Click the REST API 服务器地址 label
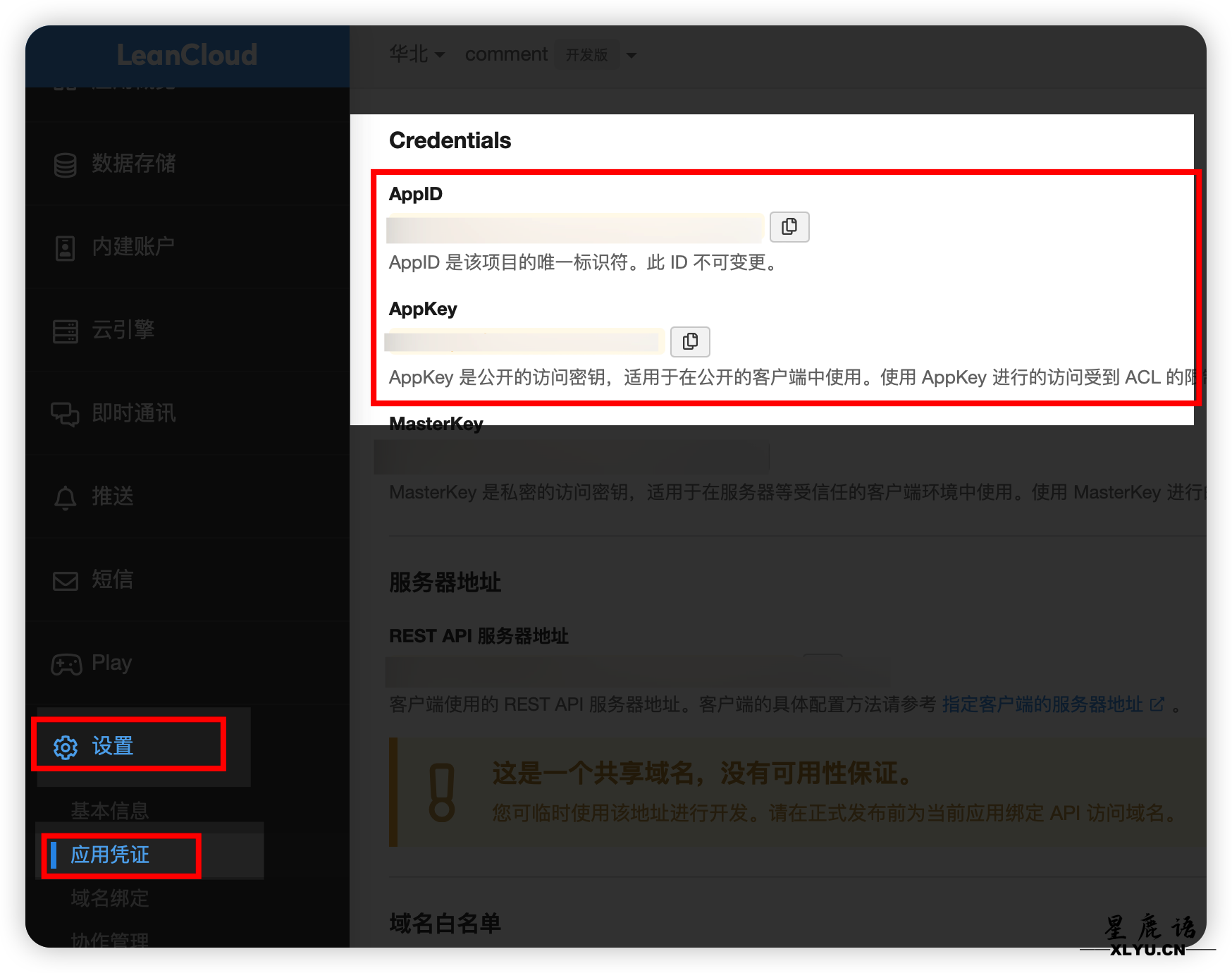The height and width of the screenshot is (973, 1232). click(479, 636)
